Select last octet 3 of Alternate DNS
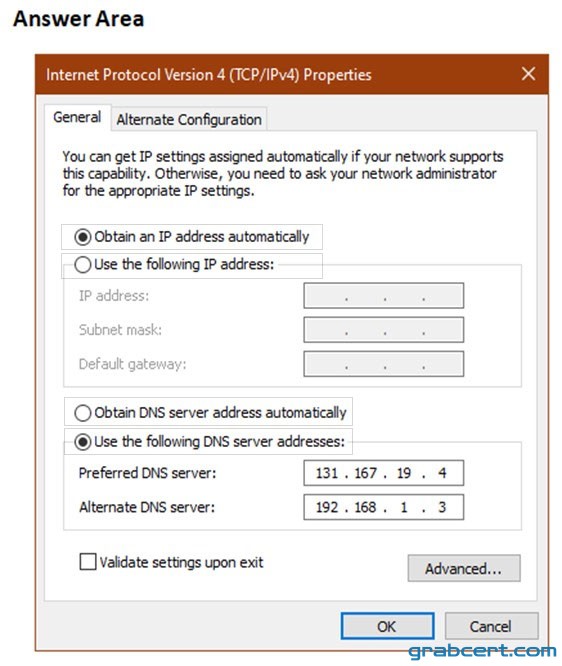 click(442, 507)
